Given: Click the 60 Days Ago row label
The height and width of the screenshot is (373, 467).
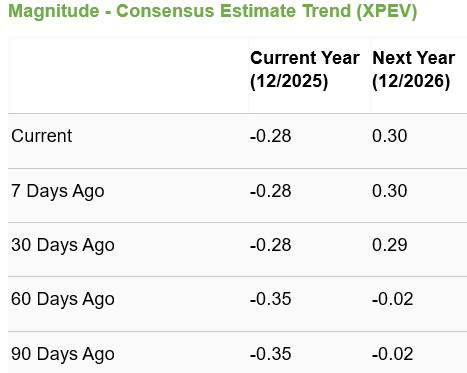Looking at the screenshot, I should point(63,299).
